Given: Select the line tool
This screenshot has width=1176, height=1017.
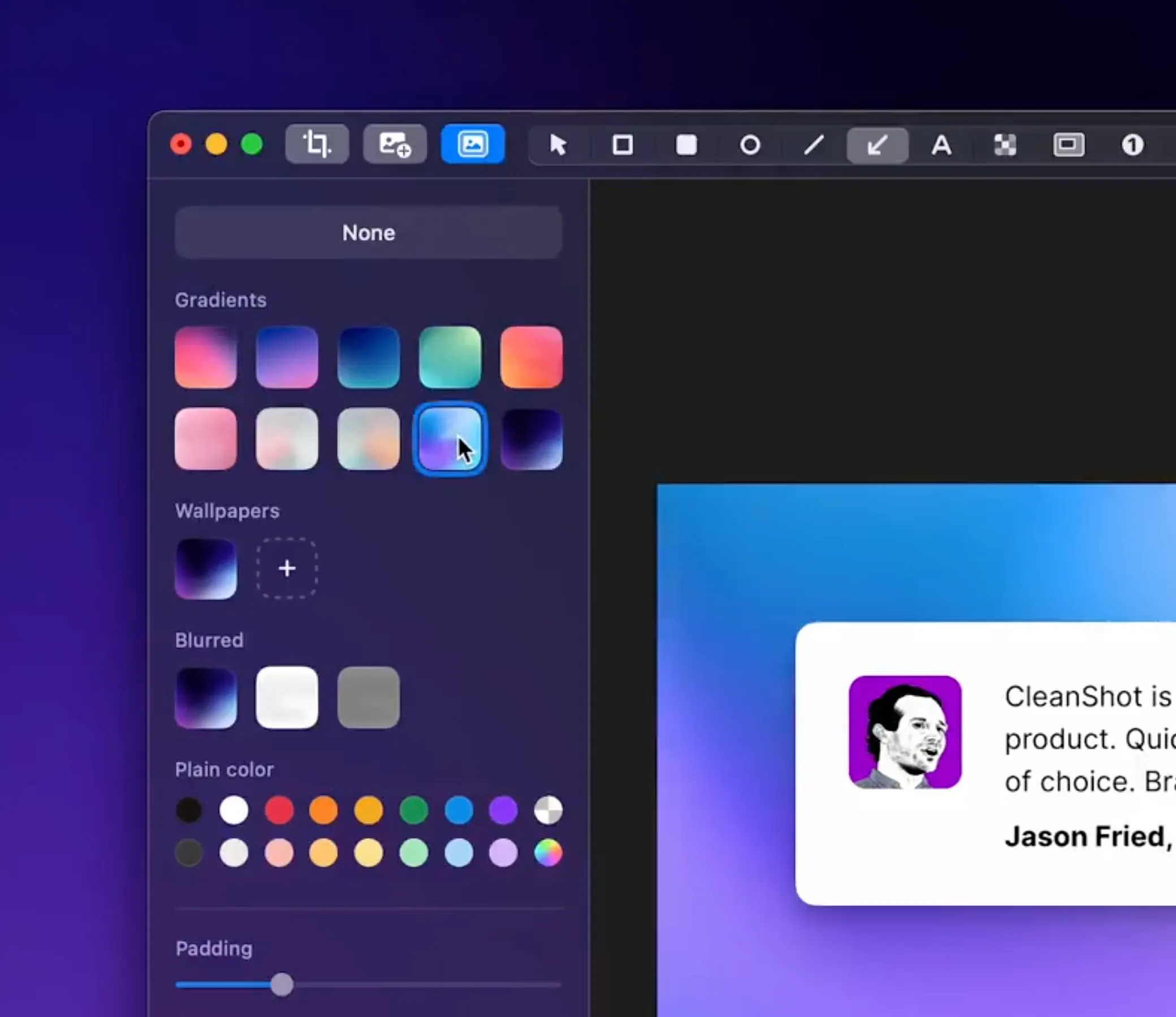Looking at the screenshot, I should (814, 145).
